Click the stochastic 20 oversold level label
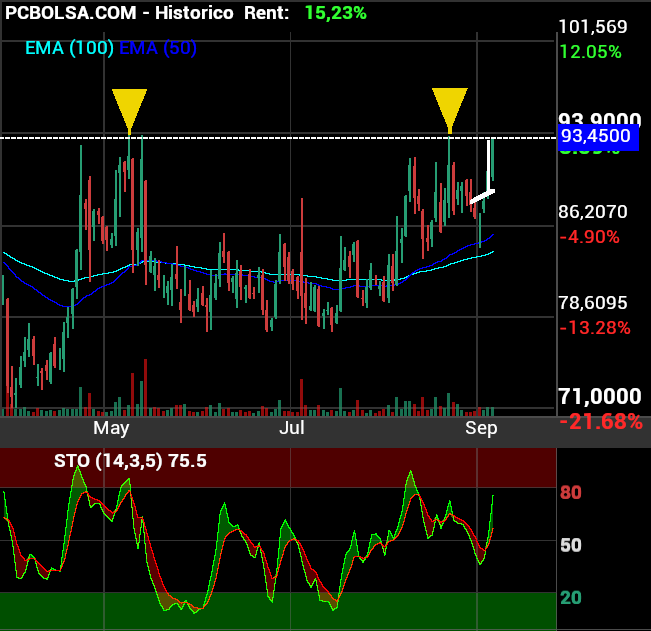 tap(571, 598)
